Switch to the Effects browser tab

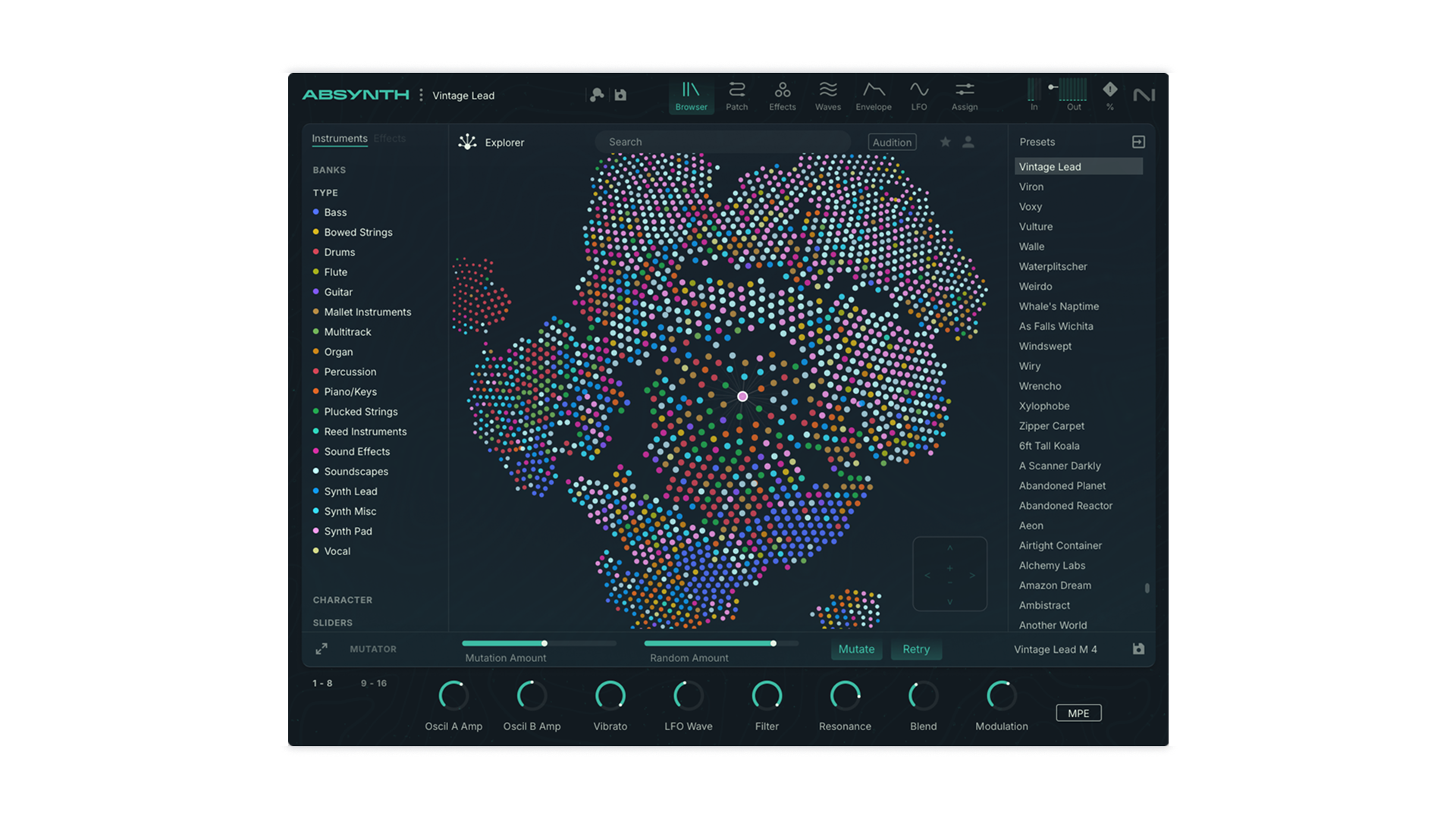(390, 139)
